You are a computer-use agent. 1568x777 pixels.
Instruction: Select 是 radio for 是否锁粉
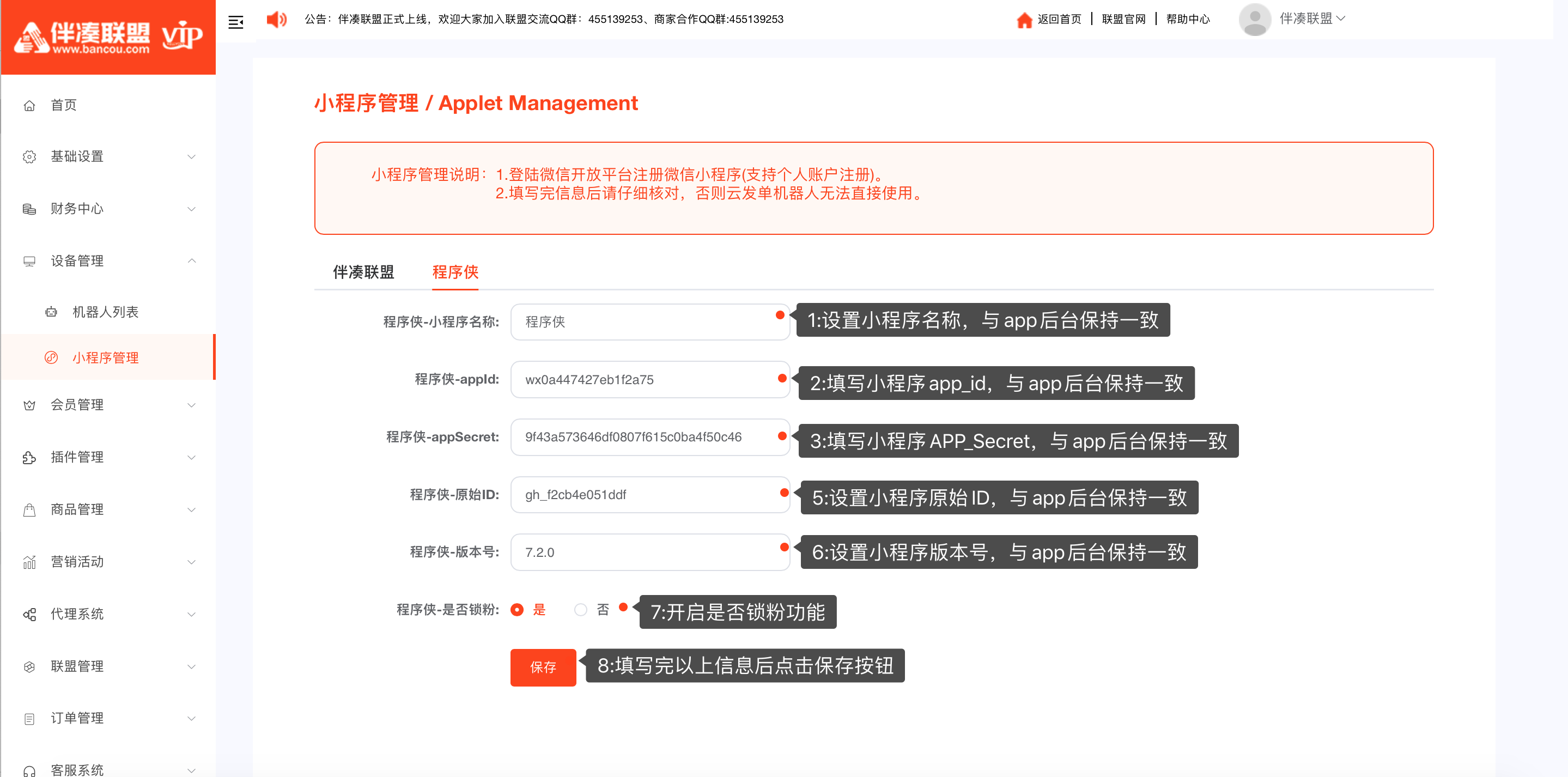click(x=517, y=610)
